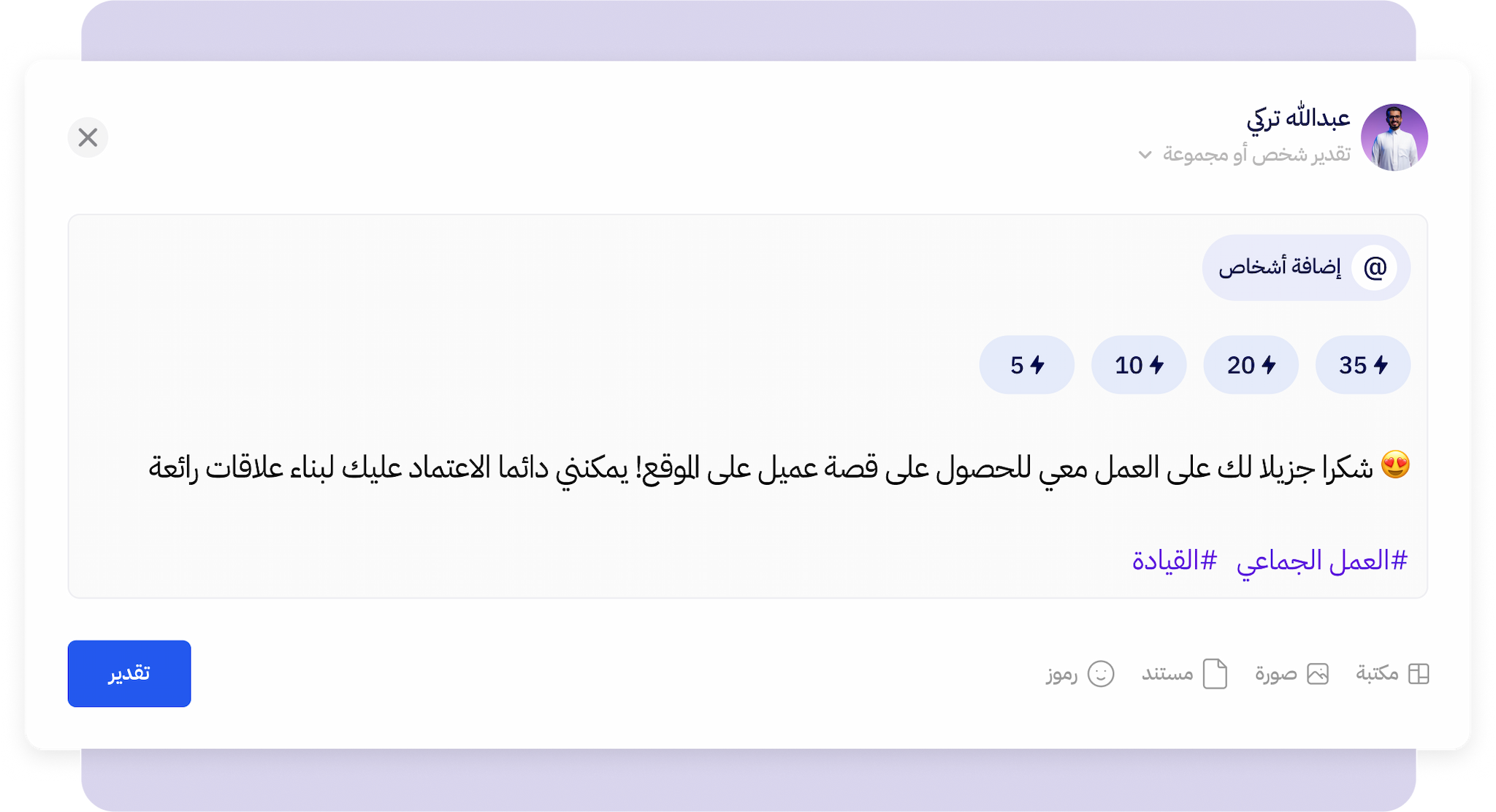The height and width of the screenshot is (812, 1496).
Task: Click the إضافة أشخاص button
Action: coord(1306,268)
